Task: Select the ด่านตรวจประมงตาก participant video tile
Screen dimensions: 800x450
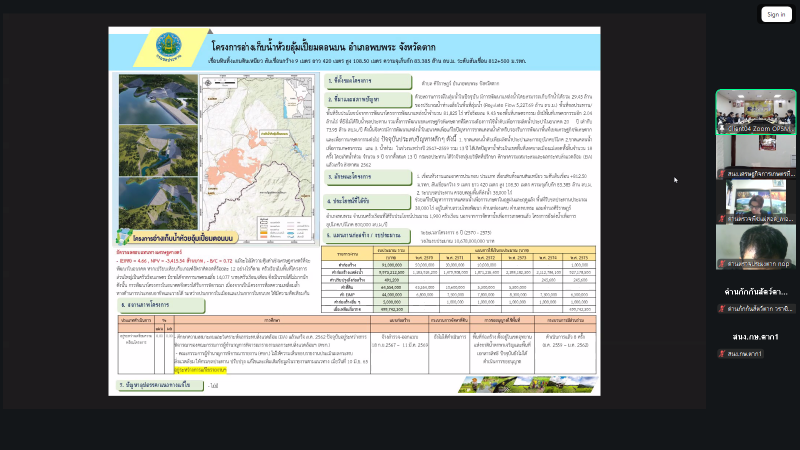Action: 756,246
